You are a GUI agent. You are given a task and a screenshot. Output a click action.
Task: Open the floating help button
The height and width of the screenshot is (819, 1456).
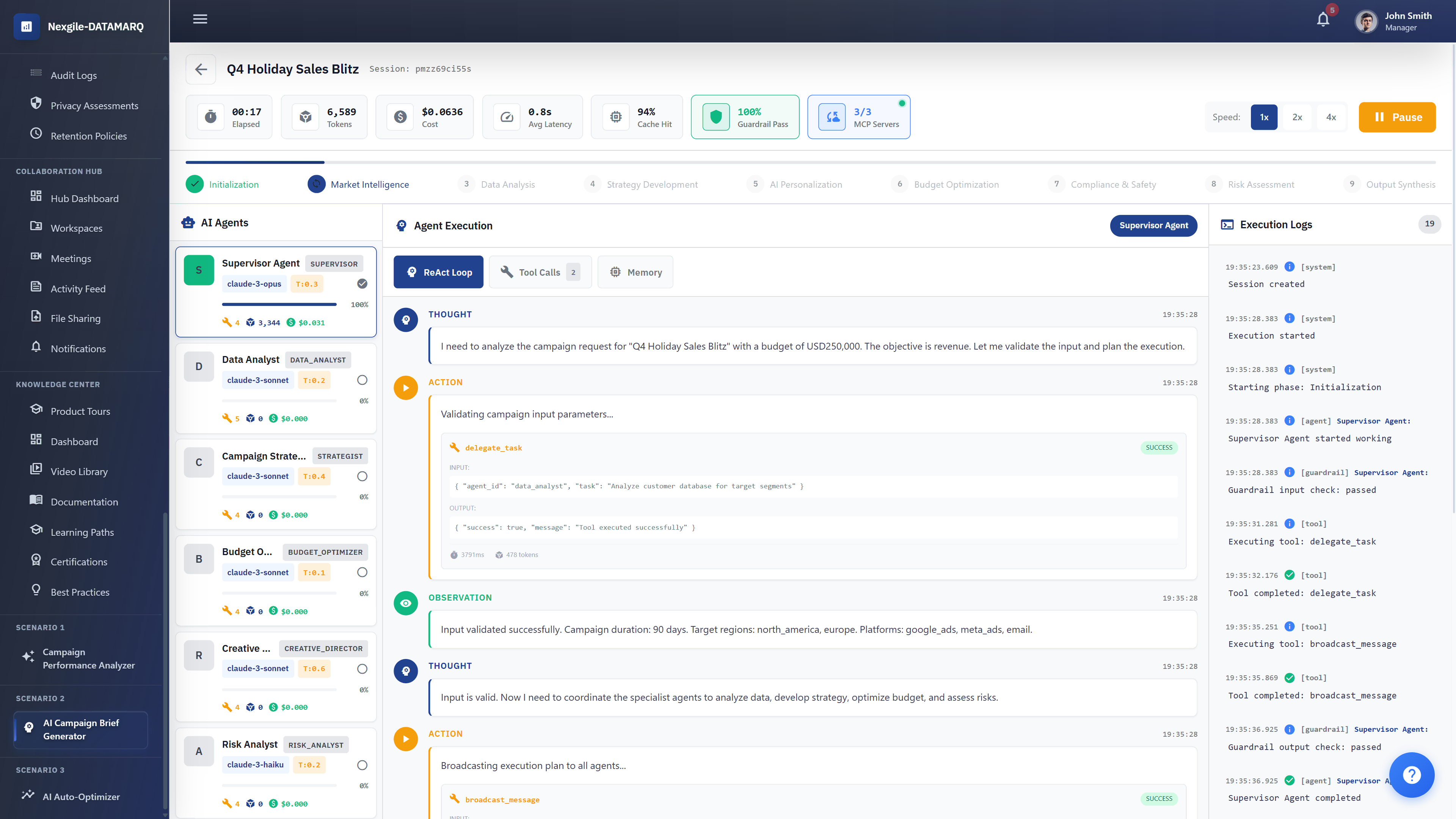pyautogui.click(x=1411, y=775)
